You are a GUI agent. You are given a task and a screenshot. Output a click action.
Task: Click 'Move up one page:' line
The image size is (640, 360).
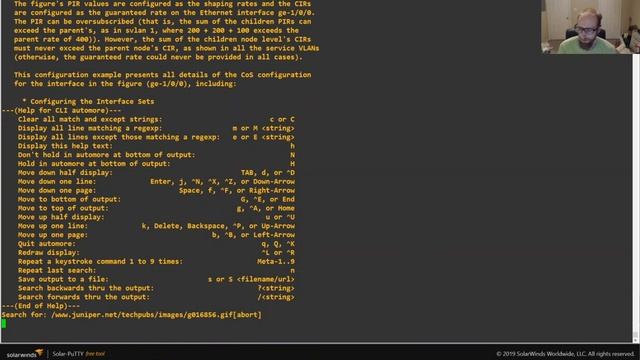click(156, 235)
